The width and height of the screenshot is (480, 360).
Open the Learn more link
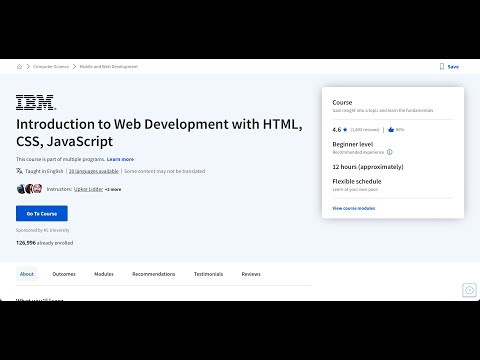[x=120, y=159]
